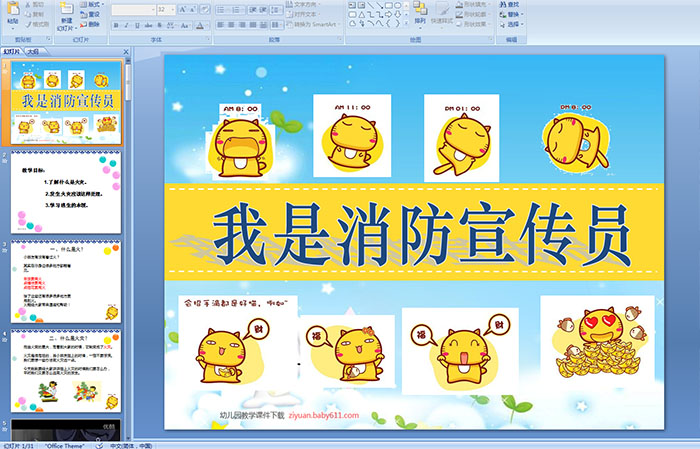Click the Shape Fill (形状填充) icon

(461, 4)
